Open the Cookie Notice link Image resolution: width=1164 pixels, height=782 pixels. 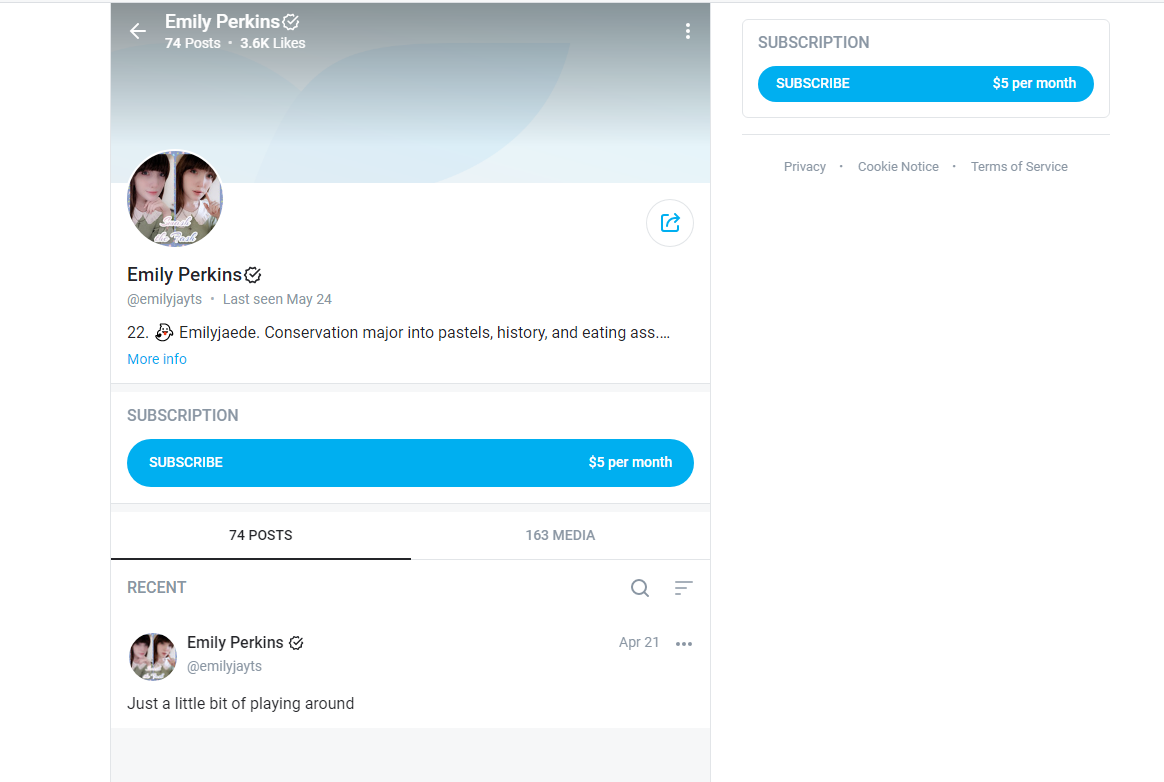pyautogui.click(x=898, y=167)
